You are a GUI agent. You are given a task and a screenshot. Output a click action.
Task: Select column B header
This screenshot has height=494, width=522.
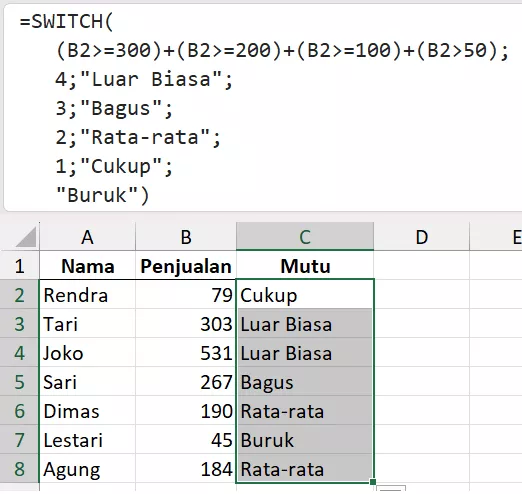tap(186, 237)
